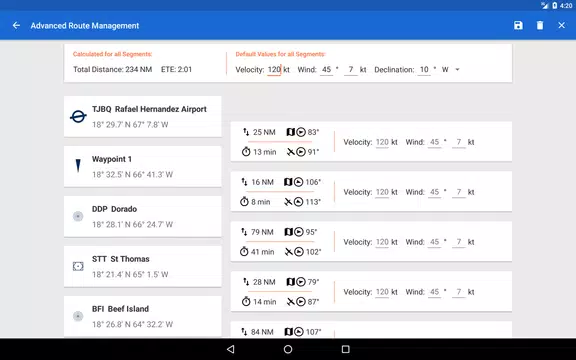Select the TJBQ Rafael Hernandez Airport card
This screenshot has height=360, width=576.
point(143,116)
